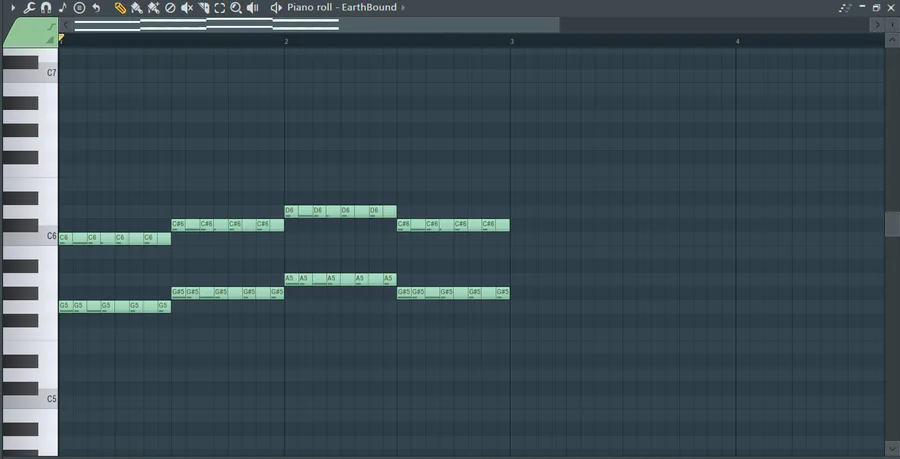
Task: Click the small triangle in the green corner
Action: click(x=51, y=40)
